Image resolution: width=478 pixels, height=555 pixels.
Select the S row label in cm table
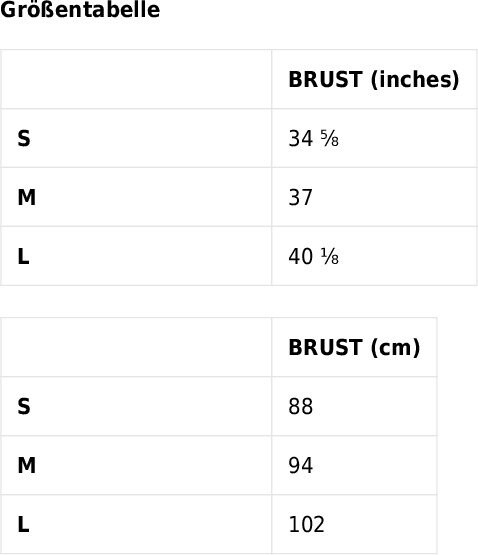click(24, 406)
